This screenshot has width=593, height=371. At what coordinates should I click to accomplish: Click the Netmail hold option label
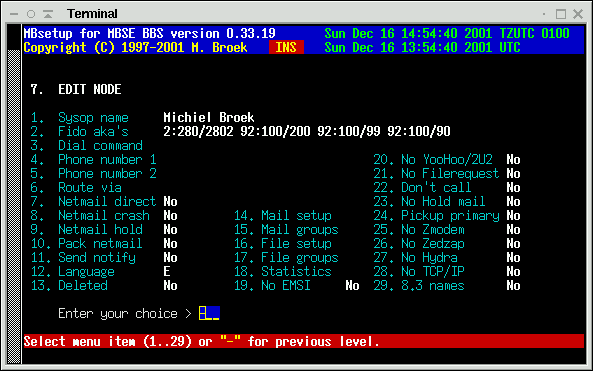[100, 229]
